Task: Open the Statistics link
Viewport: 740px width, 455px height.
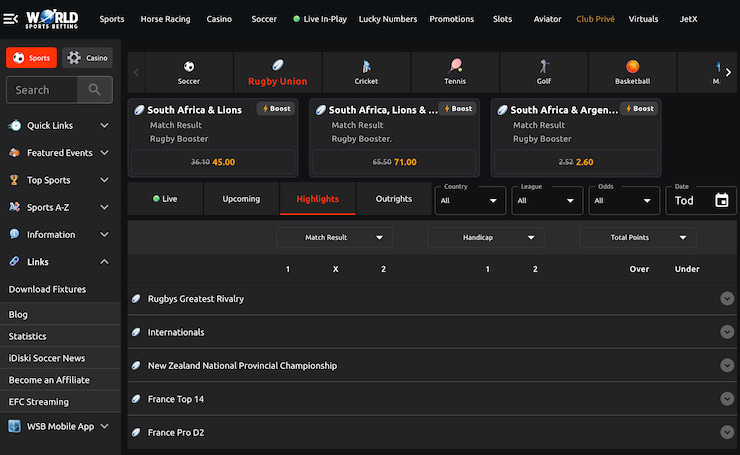Action: point(27,336)
